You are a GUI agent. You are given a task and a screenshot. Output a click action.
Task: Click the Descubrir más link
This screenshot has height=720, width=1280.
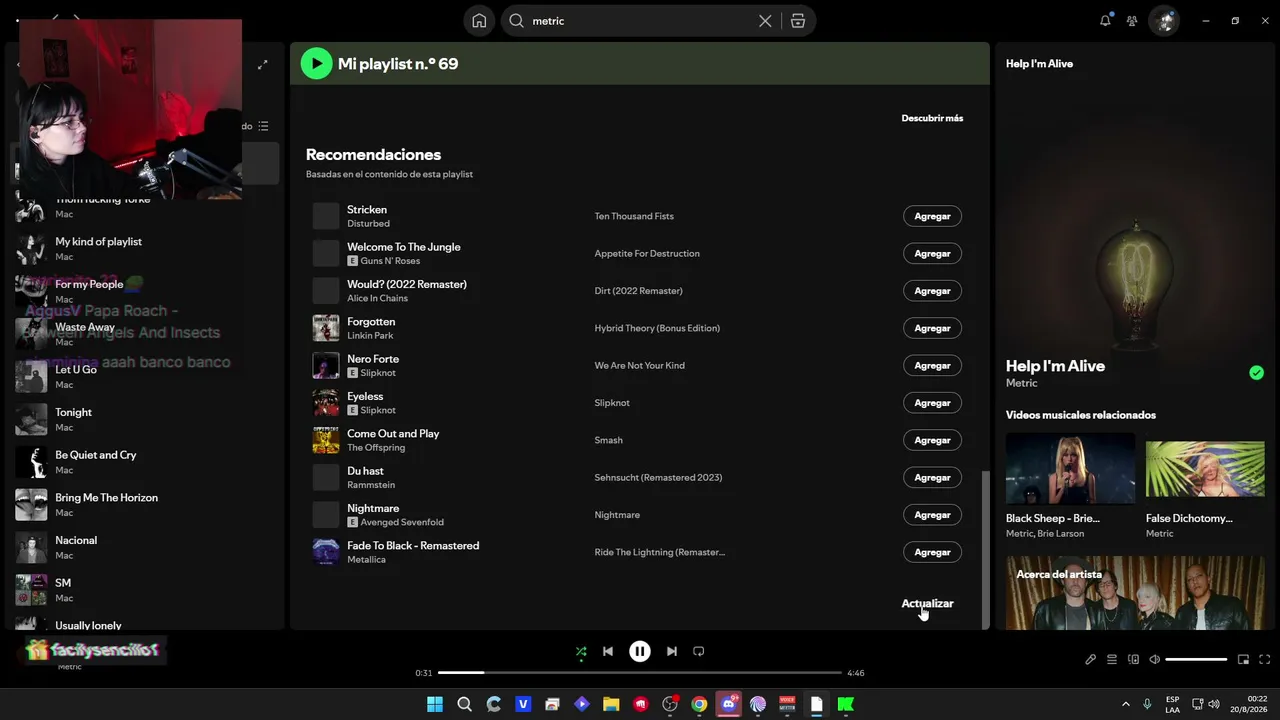coord(932,118)
